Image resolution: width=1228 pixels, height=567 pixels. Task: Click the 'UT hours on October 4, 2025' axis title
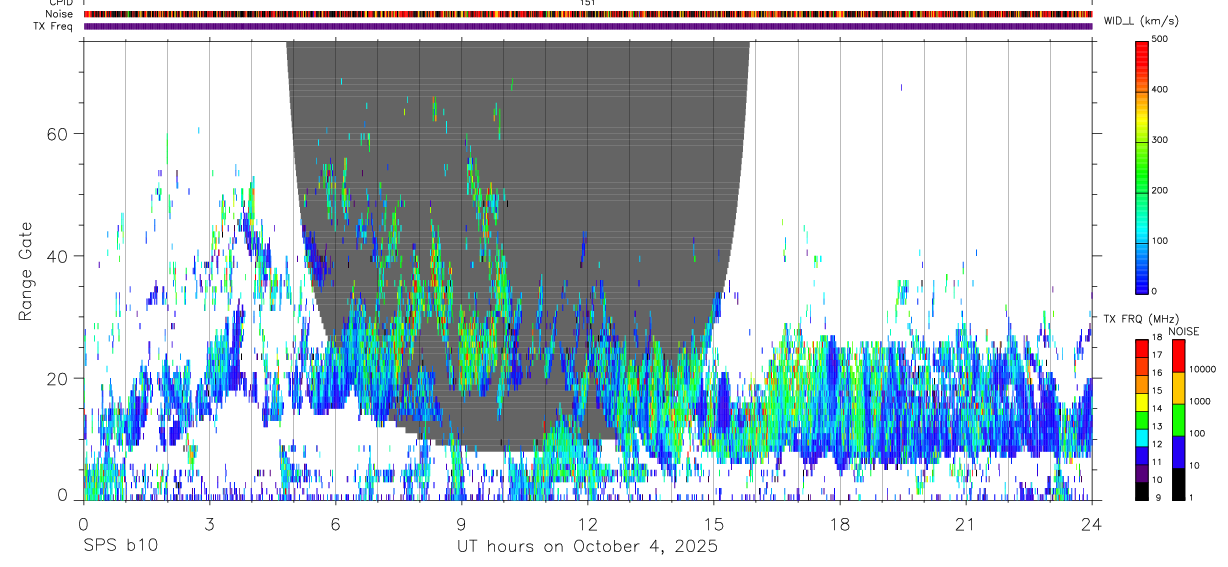pos(587,547)
